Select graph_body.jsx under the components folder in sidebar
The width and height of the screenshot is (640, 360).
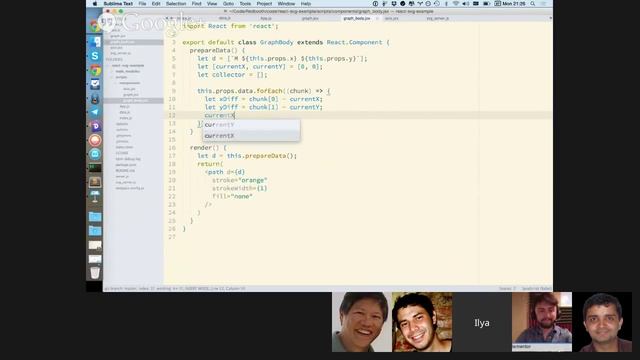135,100
